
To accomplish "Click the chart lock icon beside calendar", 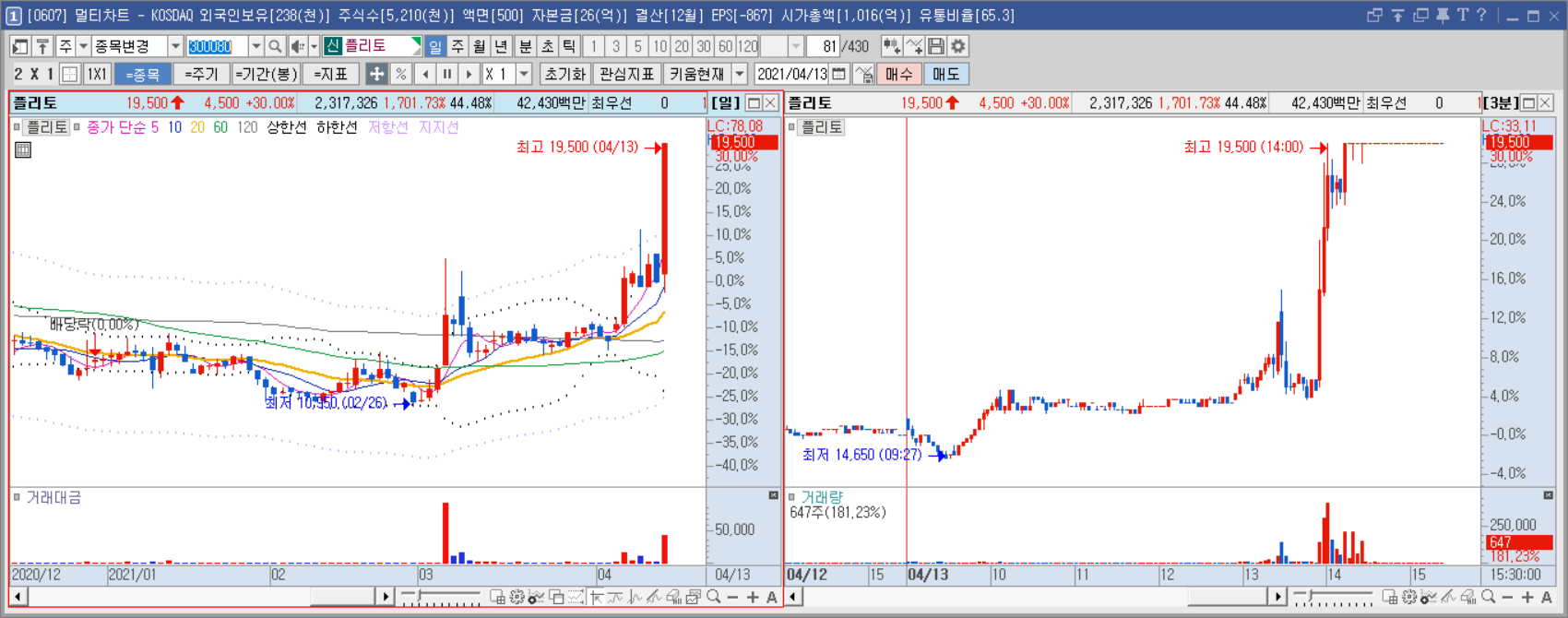I will [863, 74].
